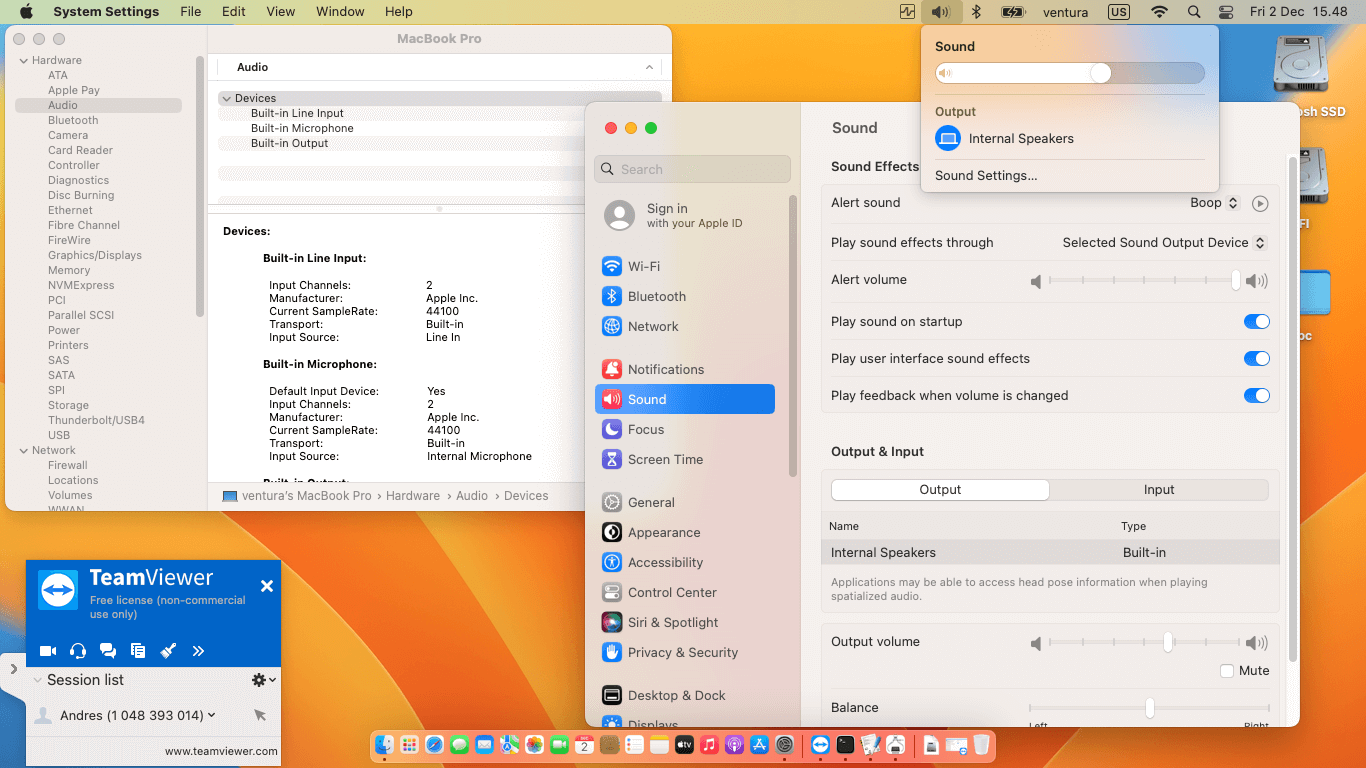Open the TeamViewer gear options dropdown
Screen dimensions: 1366x768
(x=264, y=680)
